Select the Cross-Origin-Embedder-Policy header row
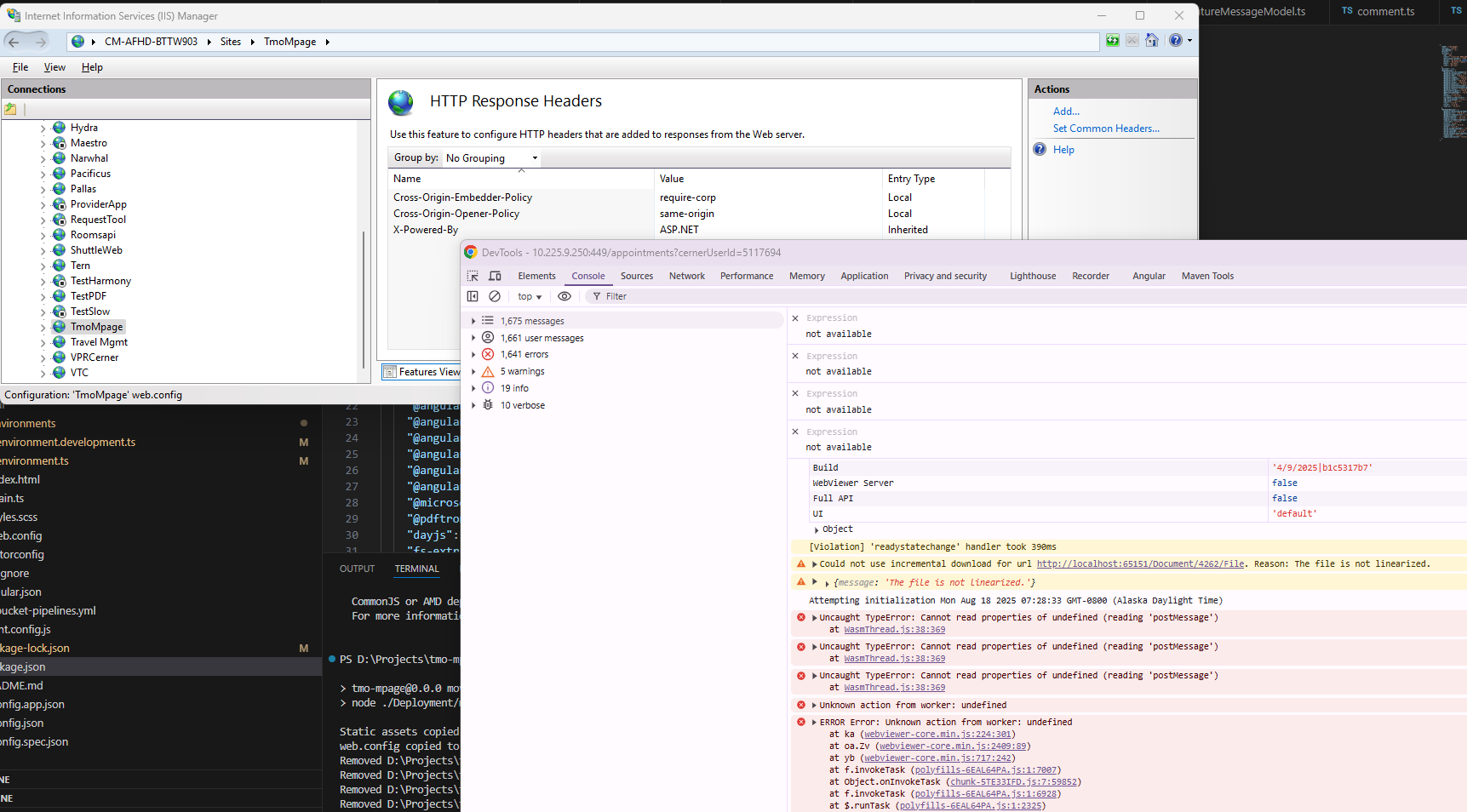1467x812 pixels. click(462, 197)
